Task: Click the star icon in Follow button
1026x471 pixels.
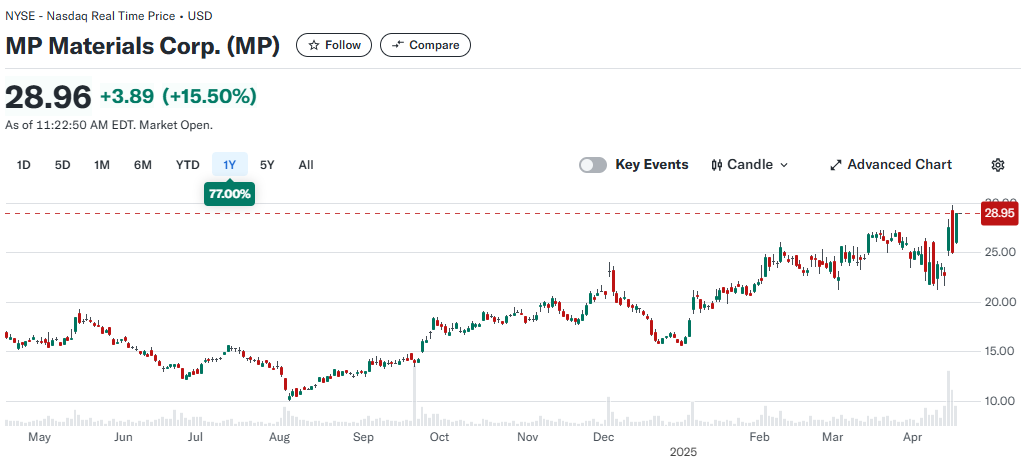Action: [x=314, y=45]
